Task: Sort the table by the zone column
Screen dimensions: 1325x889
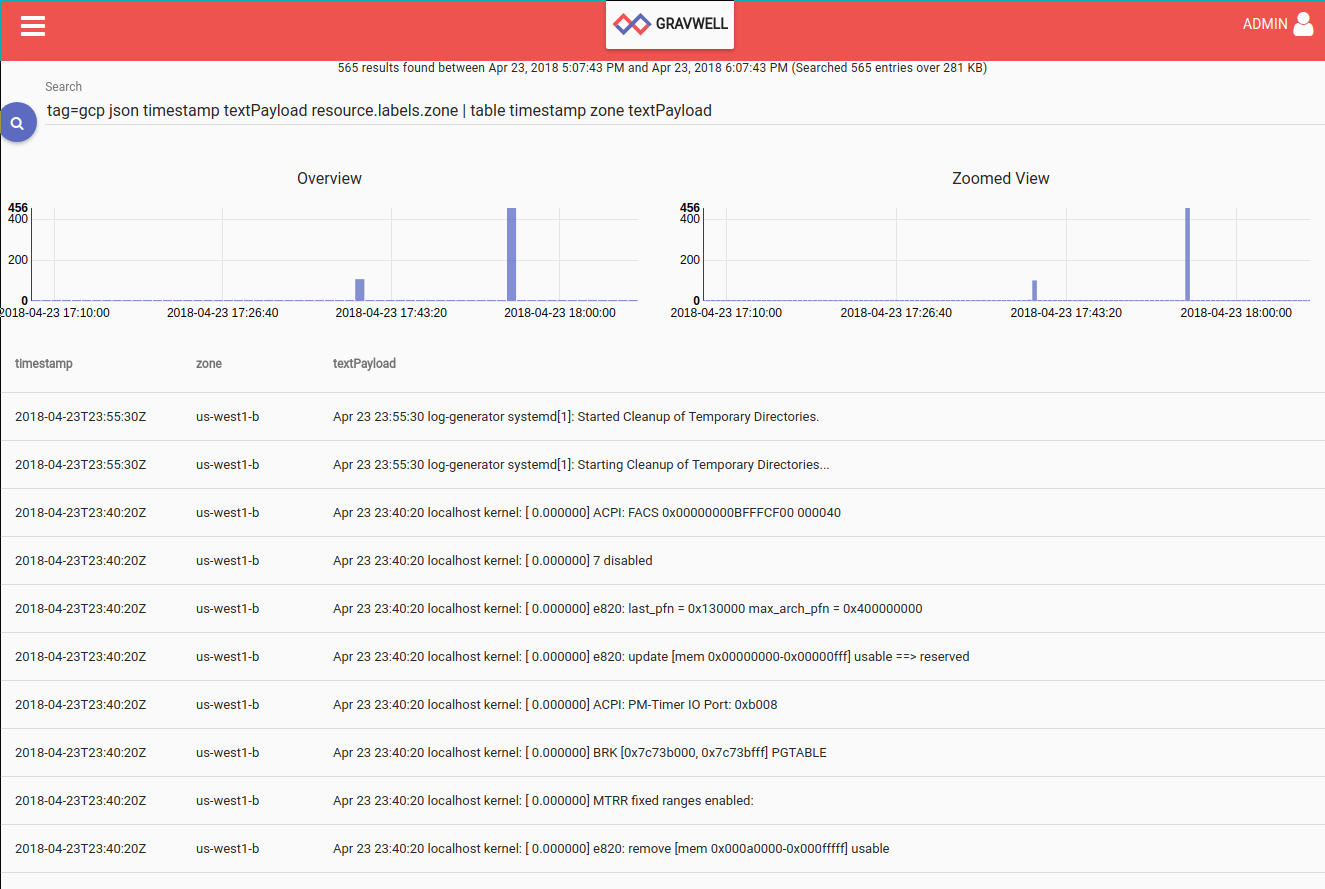Action: (x=208, y=363)
